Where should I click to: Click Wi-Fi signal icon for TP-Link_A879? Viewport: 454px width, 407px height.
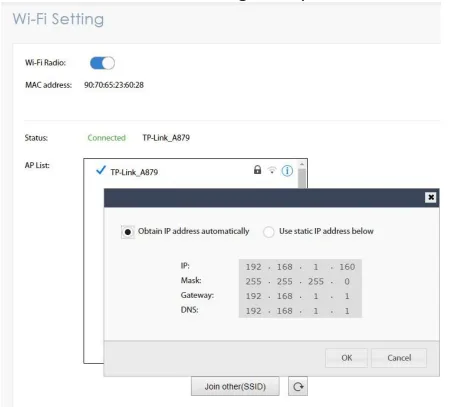272,170
